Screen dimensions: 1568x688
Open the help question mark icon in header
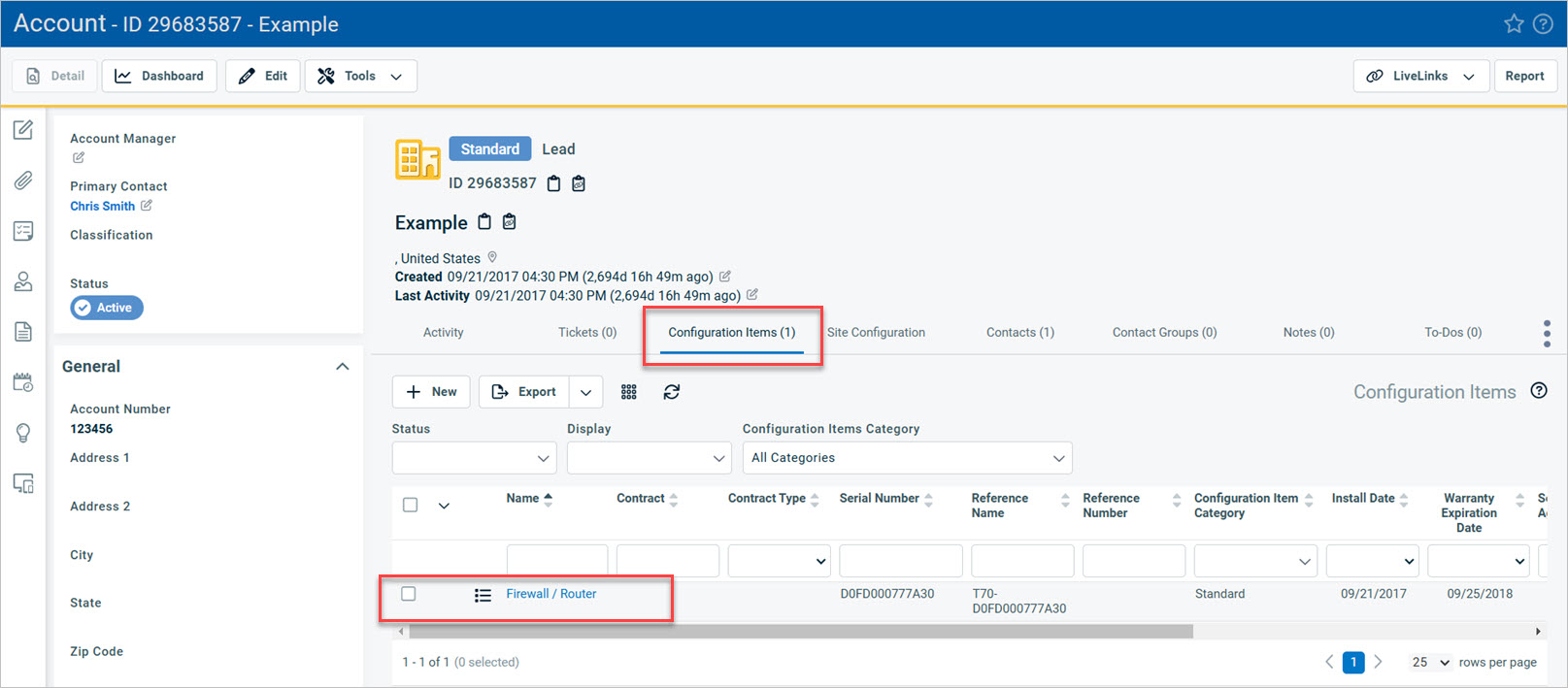click(1543, 24)
